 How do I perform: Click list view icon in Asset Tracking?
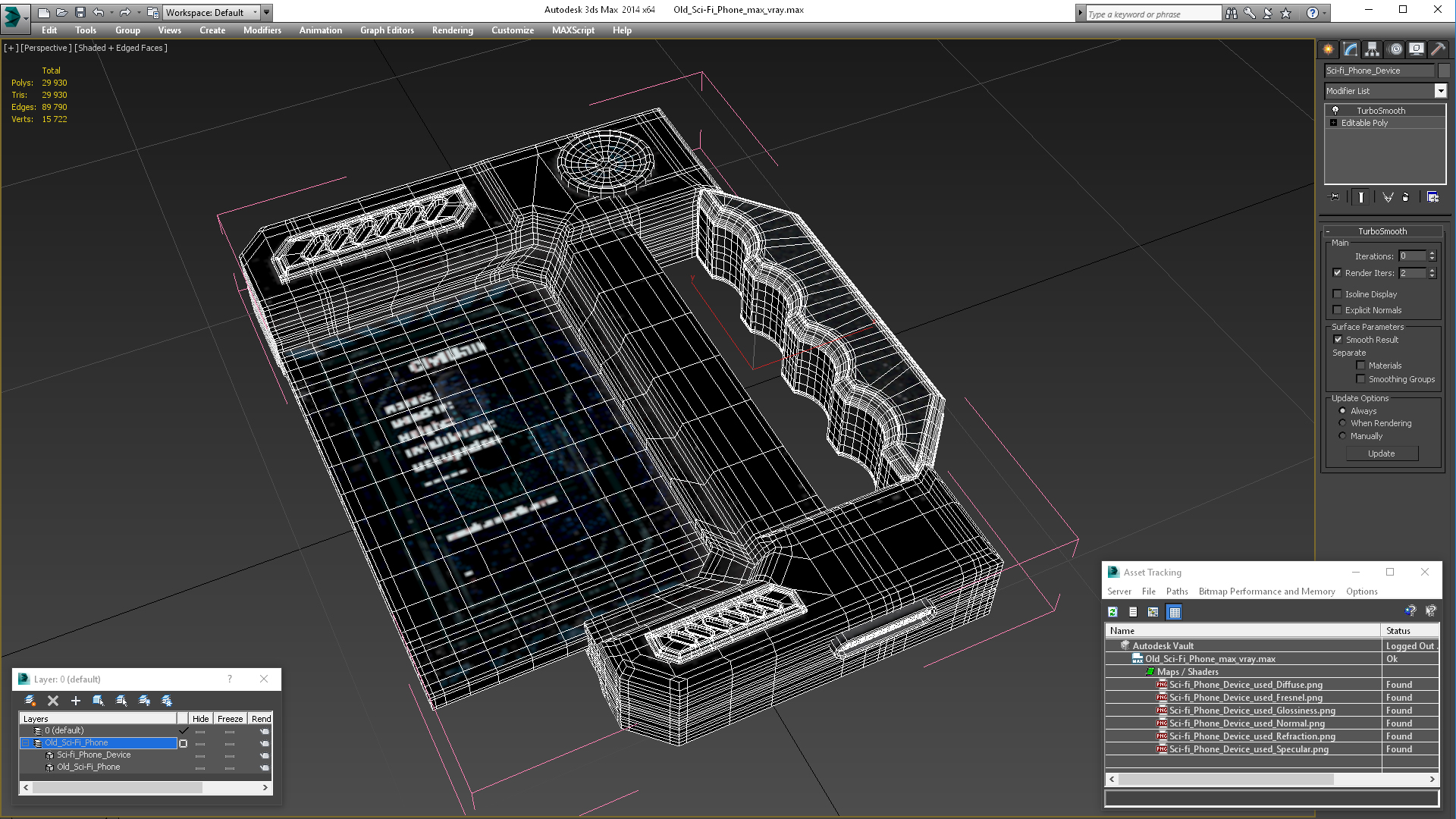[1133, 612]
